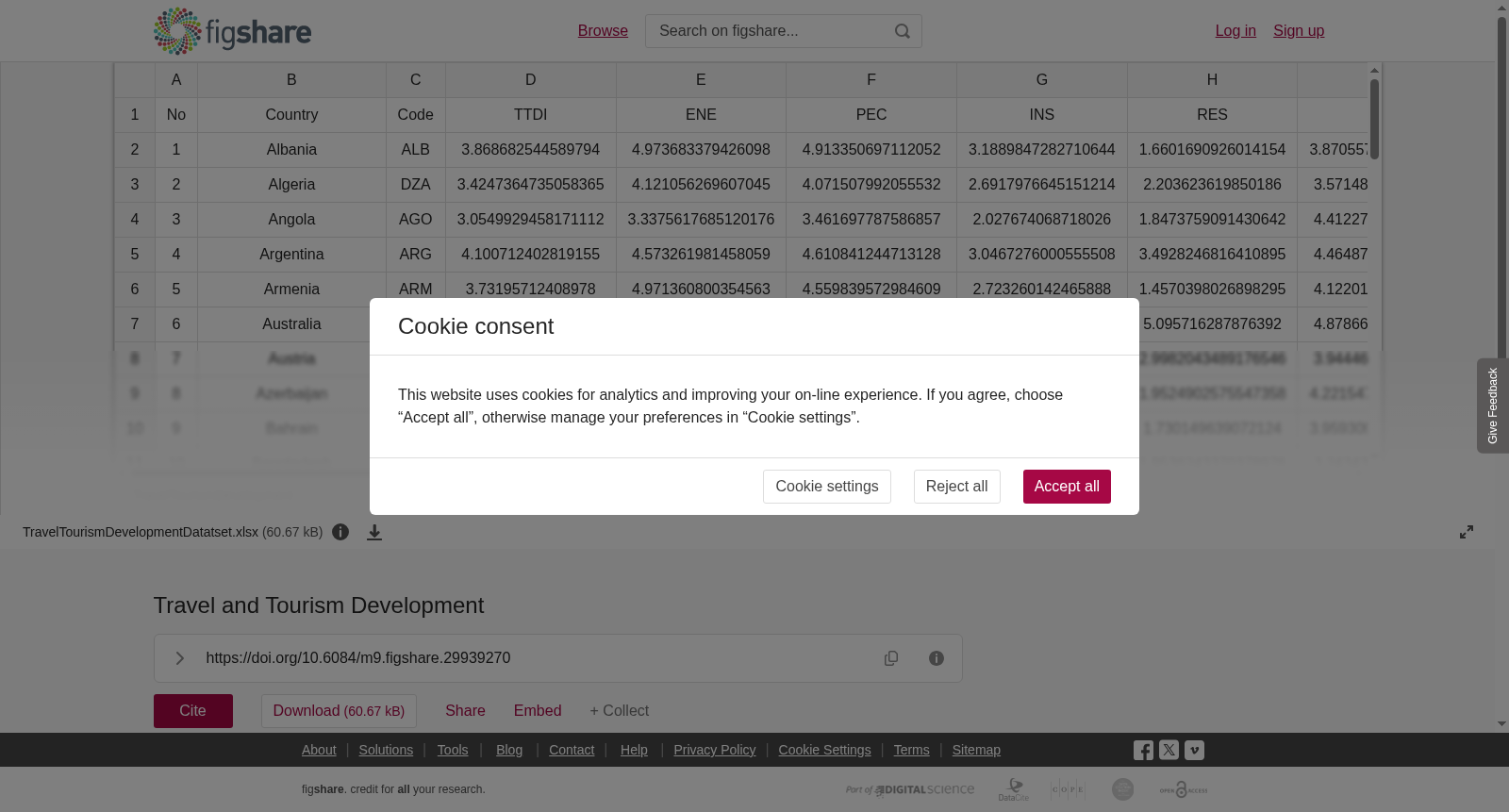Screen dimensions: 1509x812
Task: Open the Share option
Action: 465,711
